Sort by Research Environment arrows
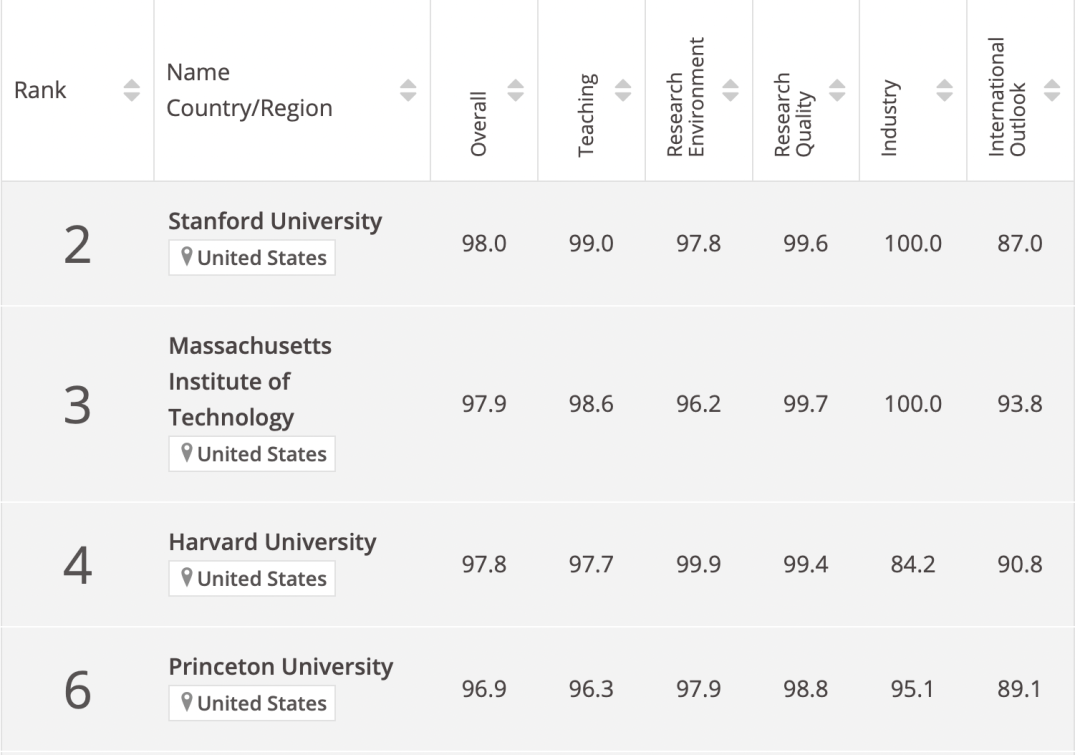1080x755 pixels. (x=730, y=90)
